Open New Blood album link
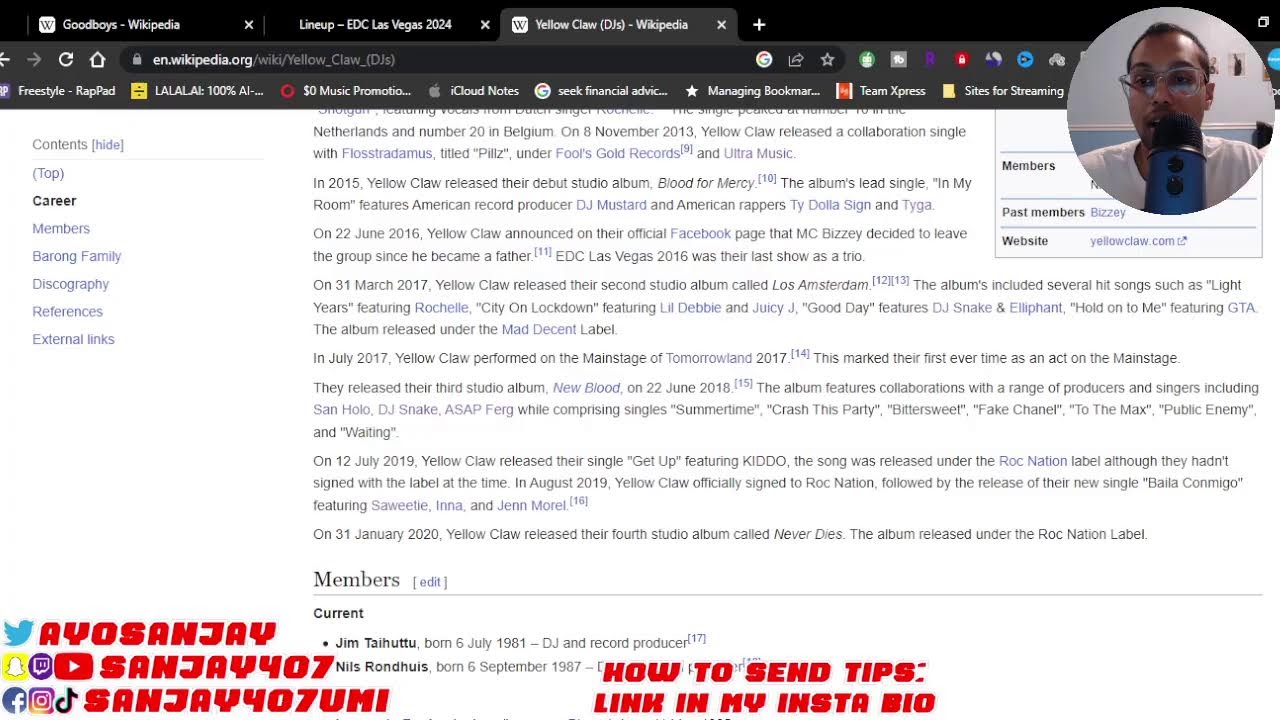This screenshot has height=720, width=1280. pyautogui.click(x=586, y=388)
